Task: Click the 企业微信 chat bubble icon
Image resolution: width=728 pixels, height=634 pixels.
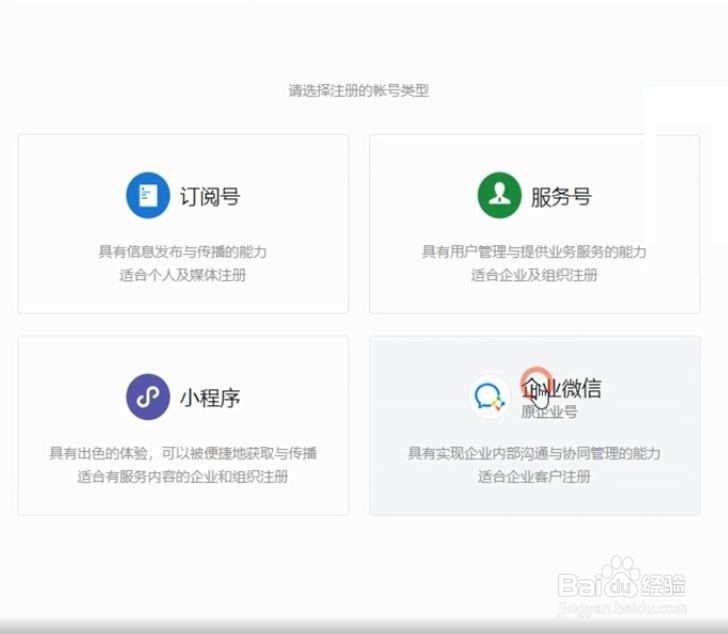Action: pos(490,397)
